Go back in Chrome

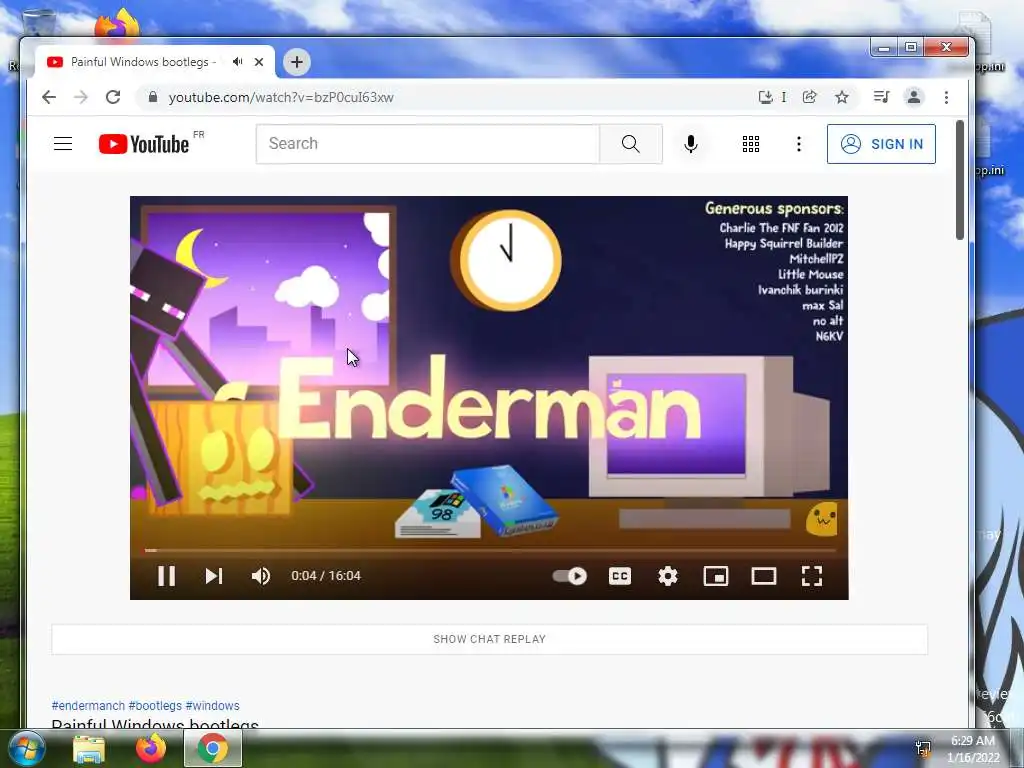[49, 97]
